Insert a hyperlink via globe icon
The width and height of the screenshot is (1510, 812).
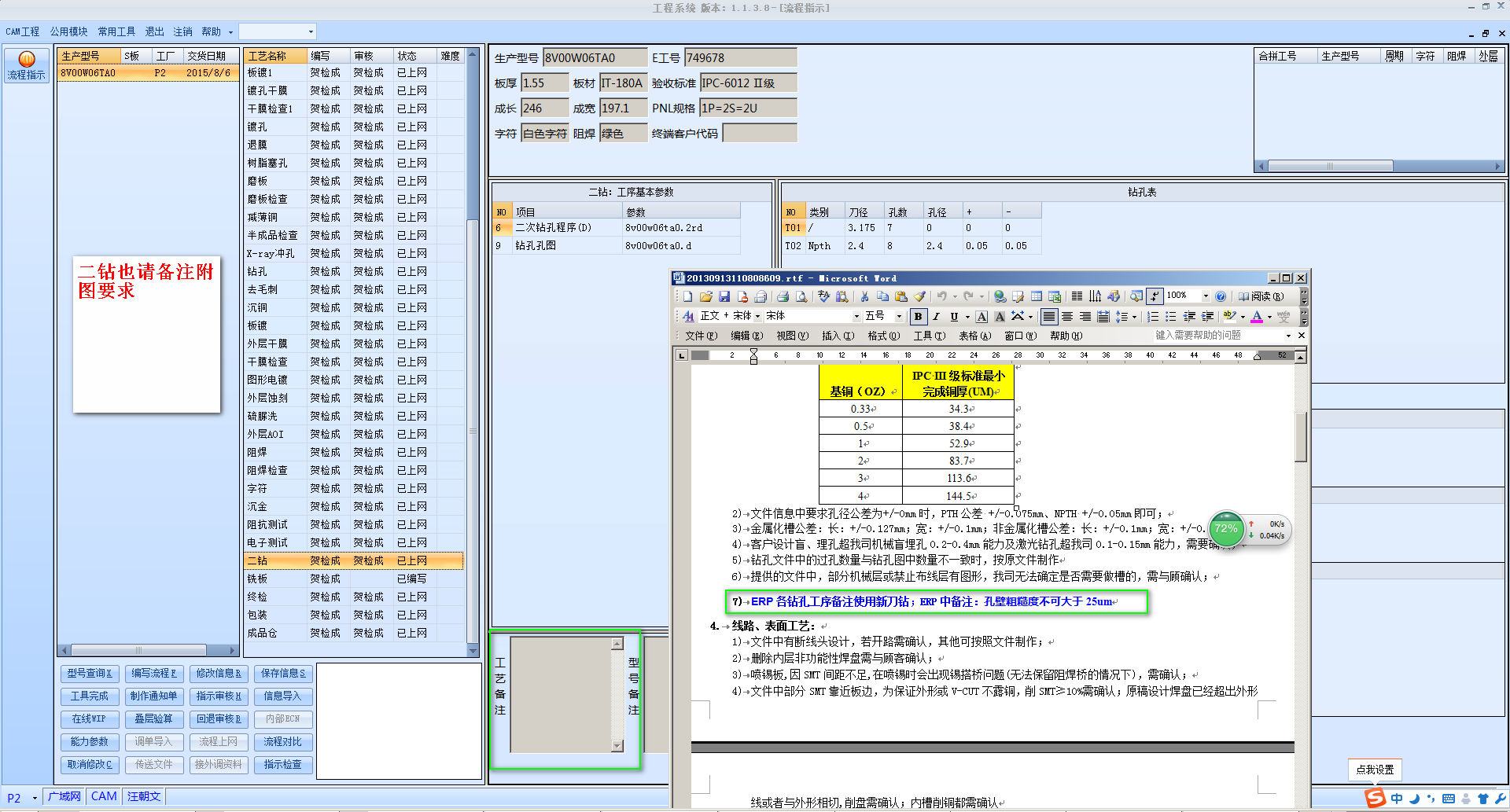tap(1000, 296)
